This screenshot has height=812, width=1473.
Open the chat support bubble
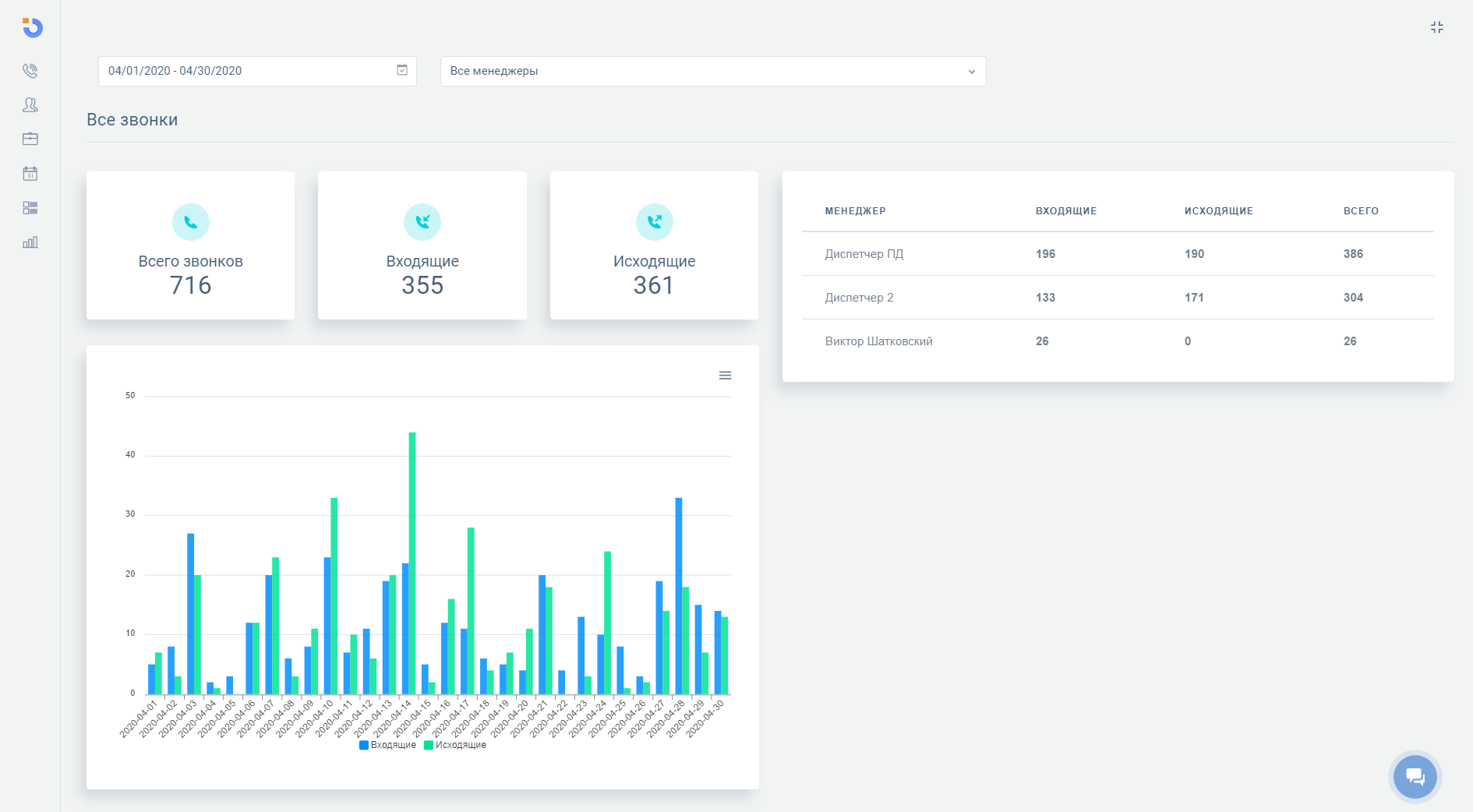click(1415, 776)
